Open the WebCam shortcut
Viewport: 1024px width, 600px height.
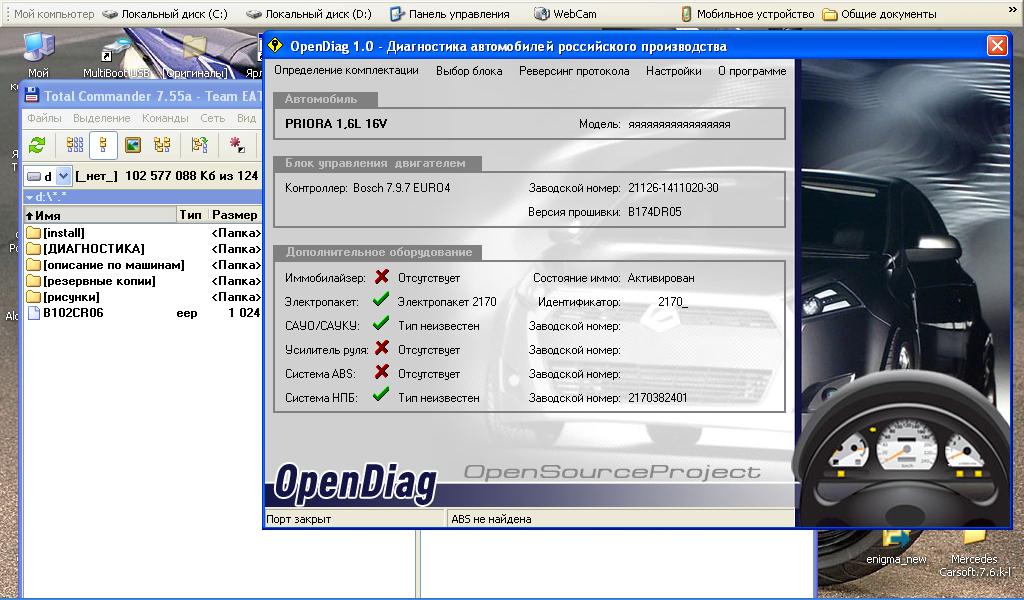566,14
